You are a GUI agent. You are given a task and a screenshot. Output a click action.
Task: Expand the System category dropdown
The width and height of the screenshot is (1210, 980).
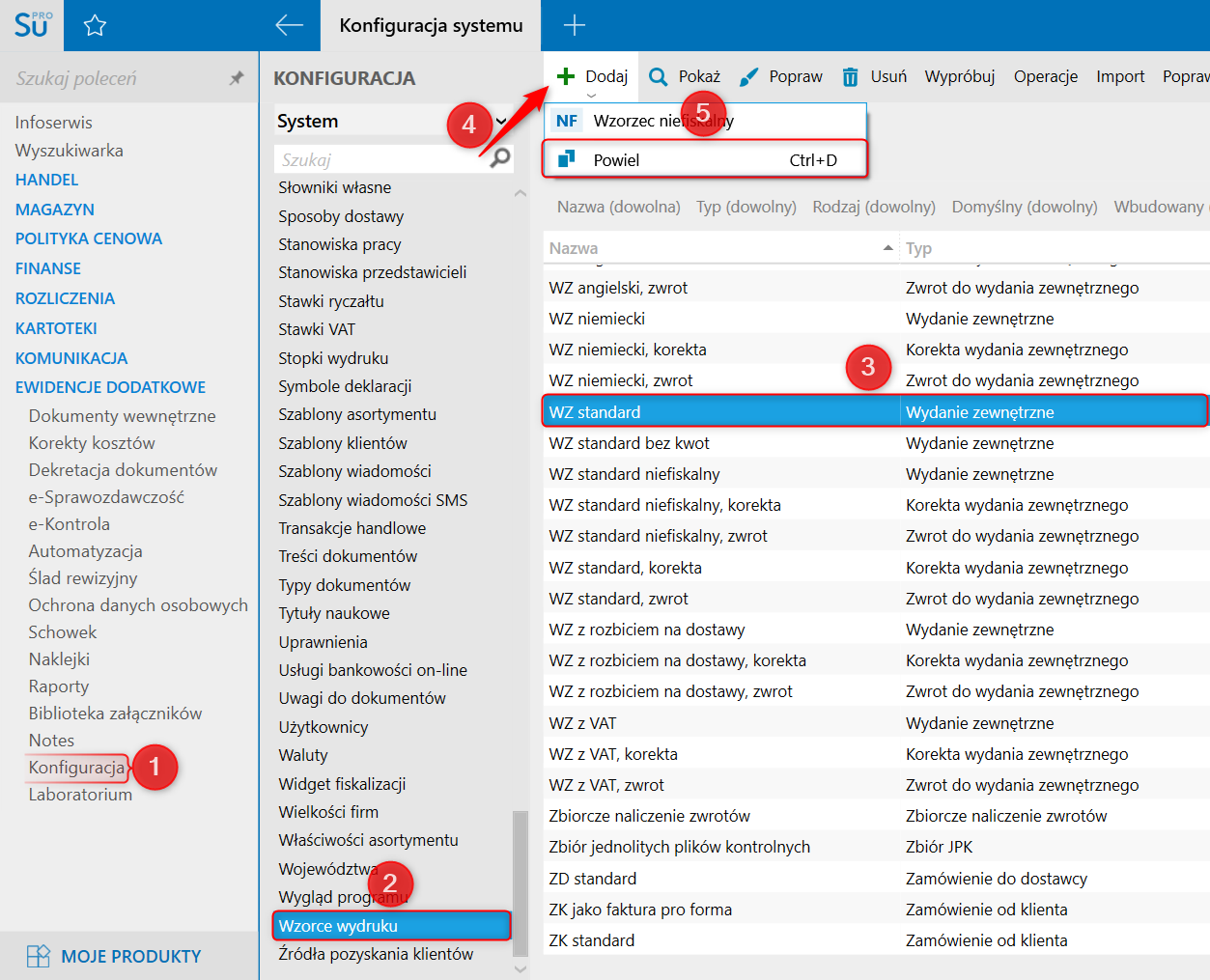(500, 121)
